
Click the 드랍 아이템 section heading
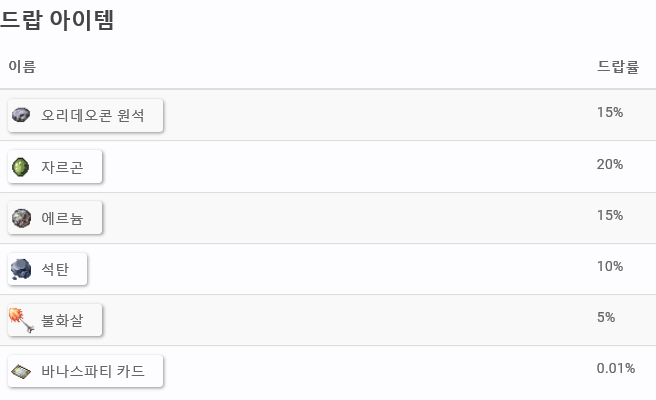pos(57,19)
